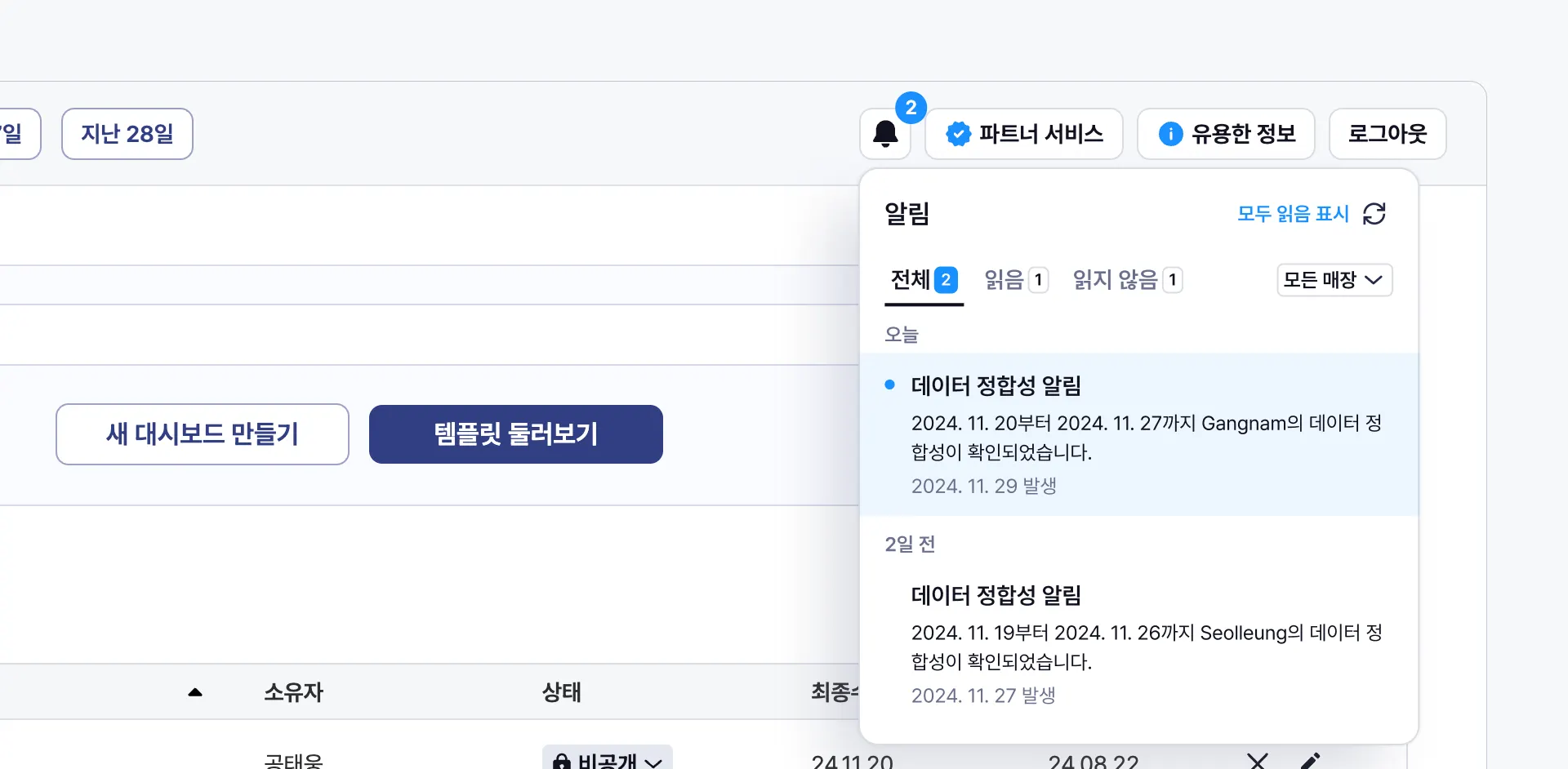Select the 지난 28일 date range

click(x=127, y=134)
